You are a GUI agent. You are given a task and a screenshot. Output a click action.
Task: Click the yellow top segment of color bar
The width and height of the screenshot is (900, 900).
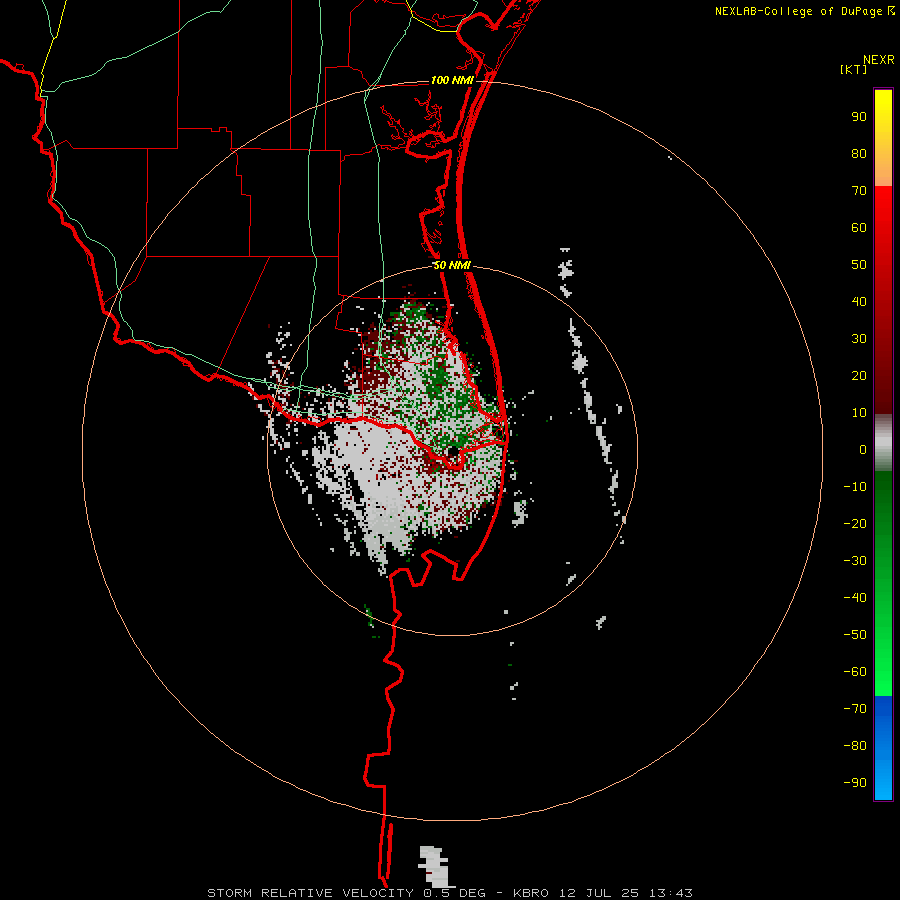tap(883, 138)
